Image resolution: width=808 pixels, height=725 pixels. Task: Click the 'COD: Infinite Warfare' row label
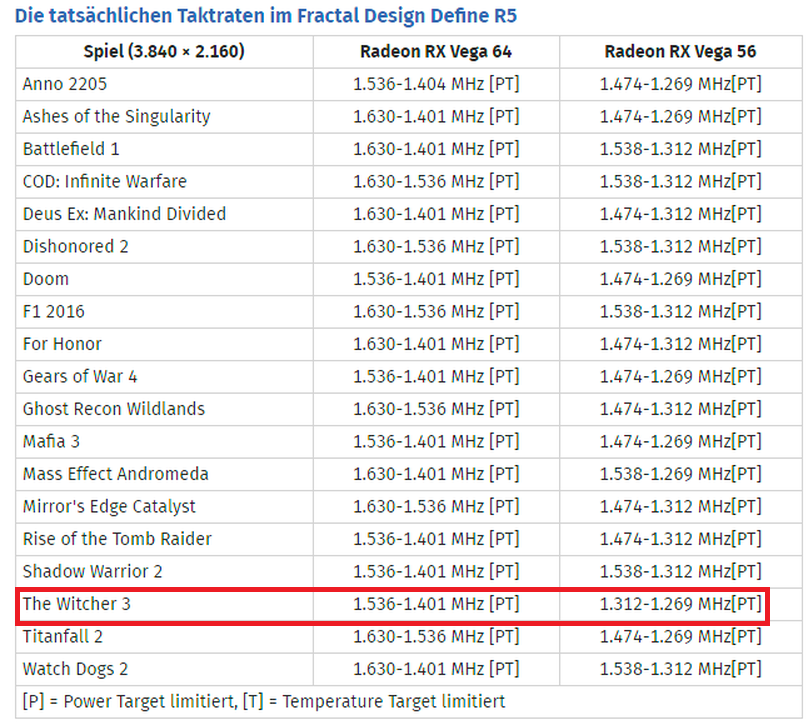105,181
